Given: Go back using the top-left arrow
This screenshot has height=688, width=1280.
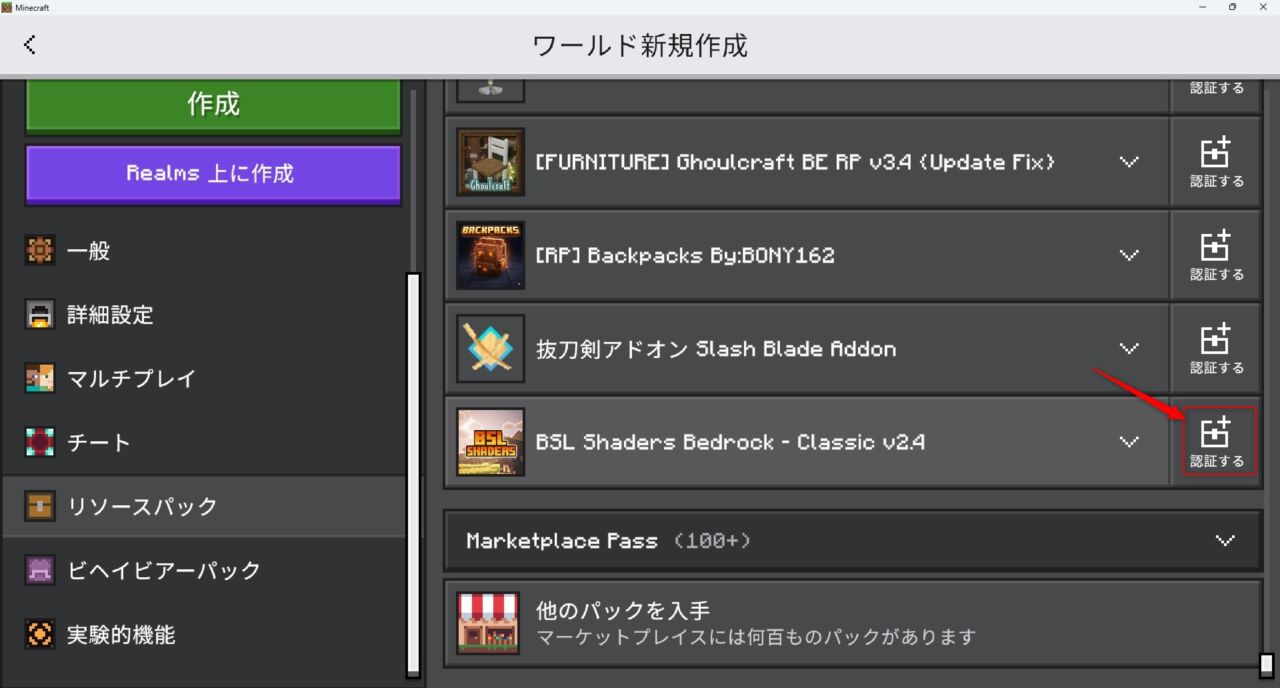Looking at the screenshot, I should point(30,44).
